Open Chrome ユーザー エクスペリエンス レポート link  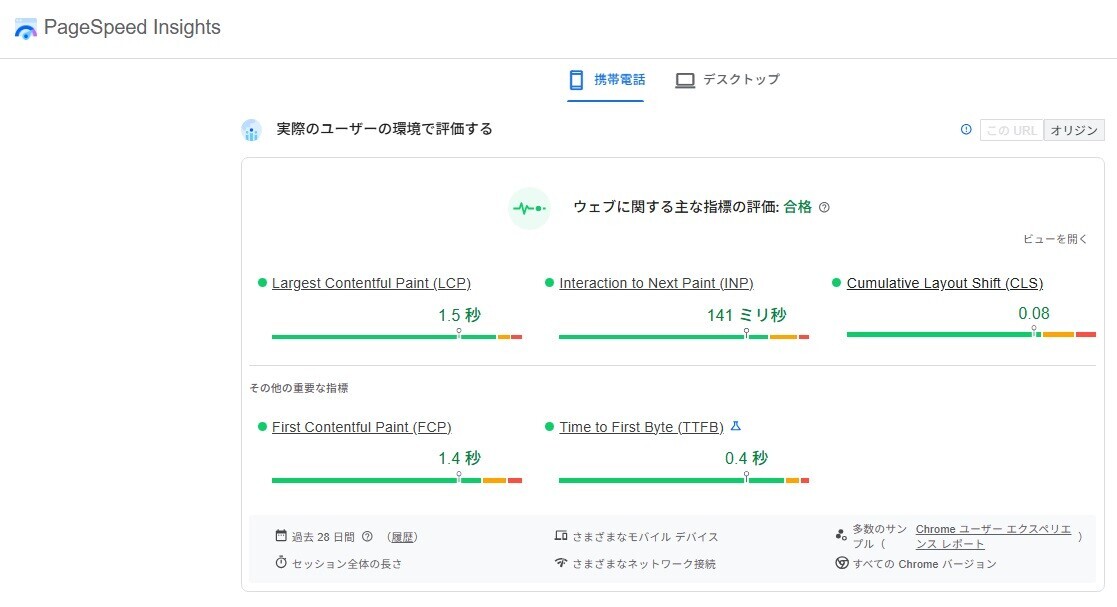[993, 536]
